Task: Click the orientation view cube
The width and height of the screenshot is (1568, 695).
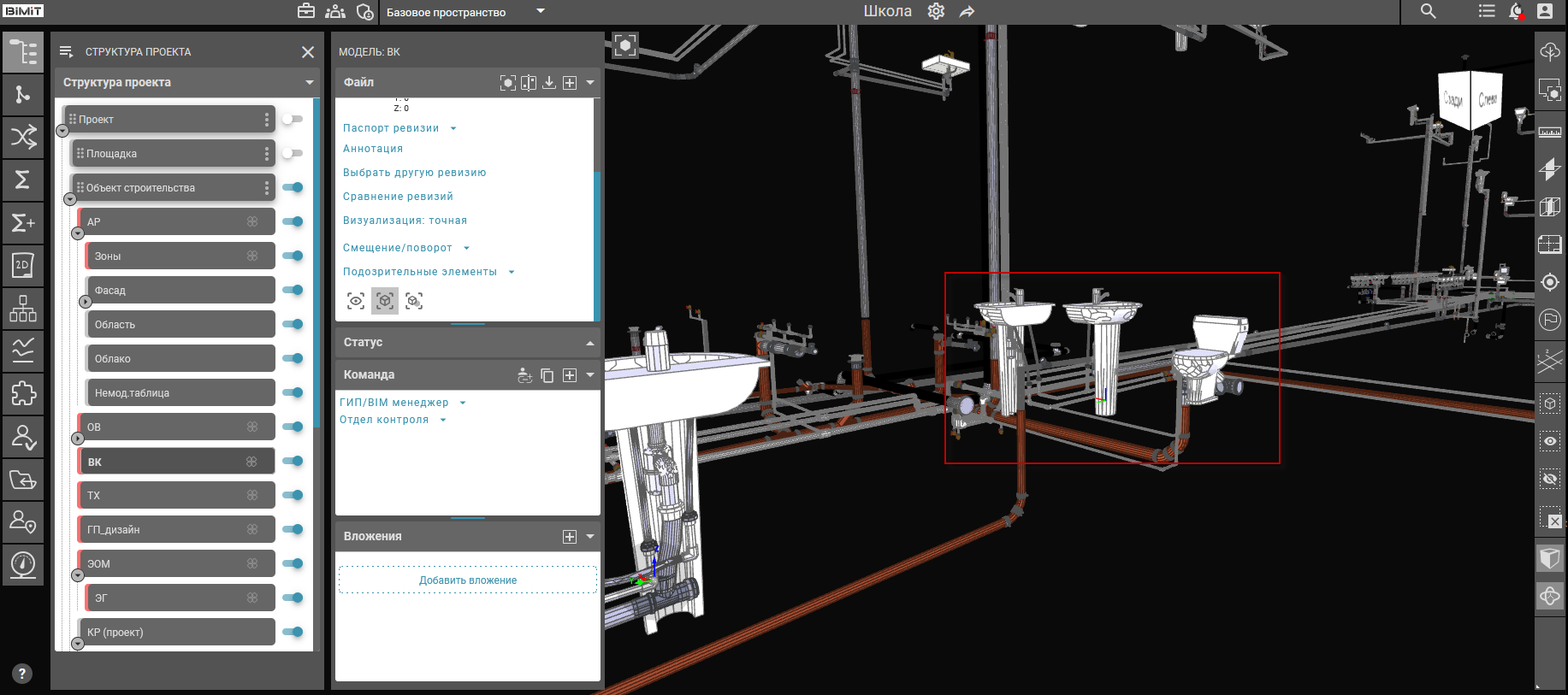Action: [x=1470, y=100]
